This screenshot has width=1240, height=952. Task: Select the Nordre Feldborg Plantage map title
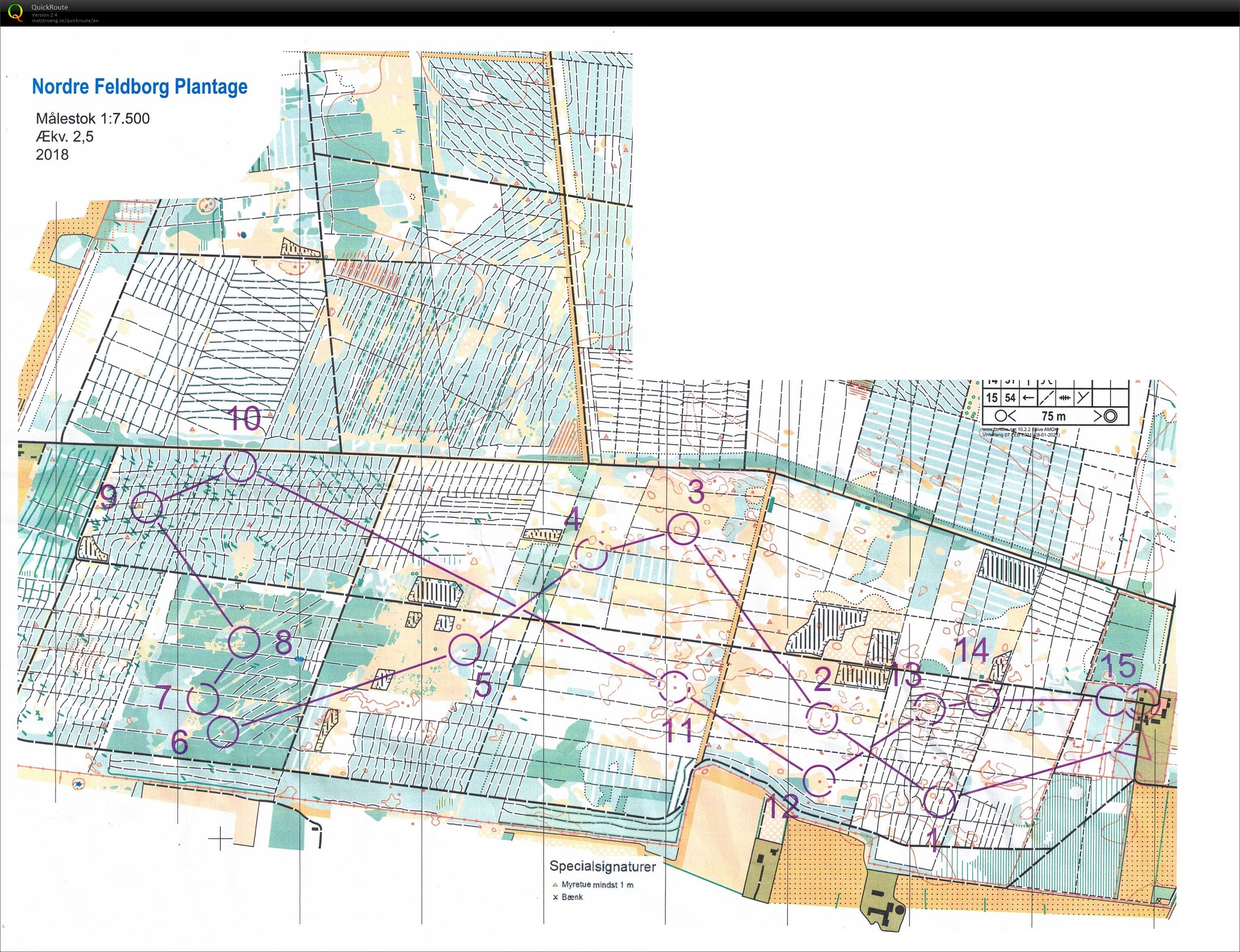139,86
